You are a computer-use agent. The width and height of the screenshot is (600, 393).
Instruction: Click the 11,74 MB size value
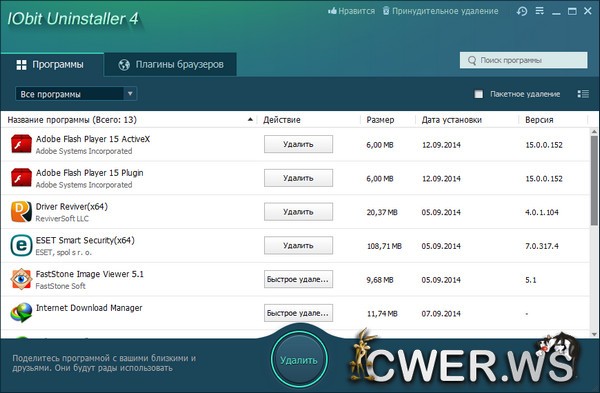(382, 313)
